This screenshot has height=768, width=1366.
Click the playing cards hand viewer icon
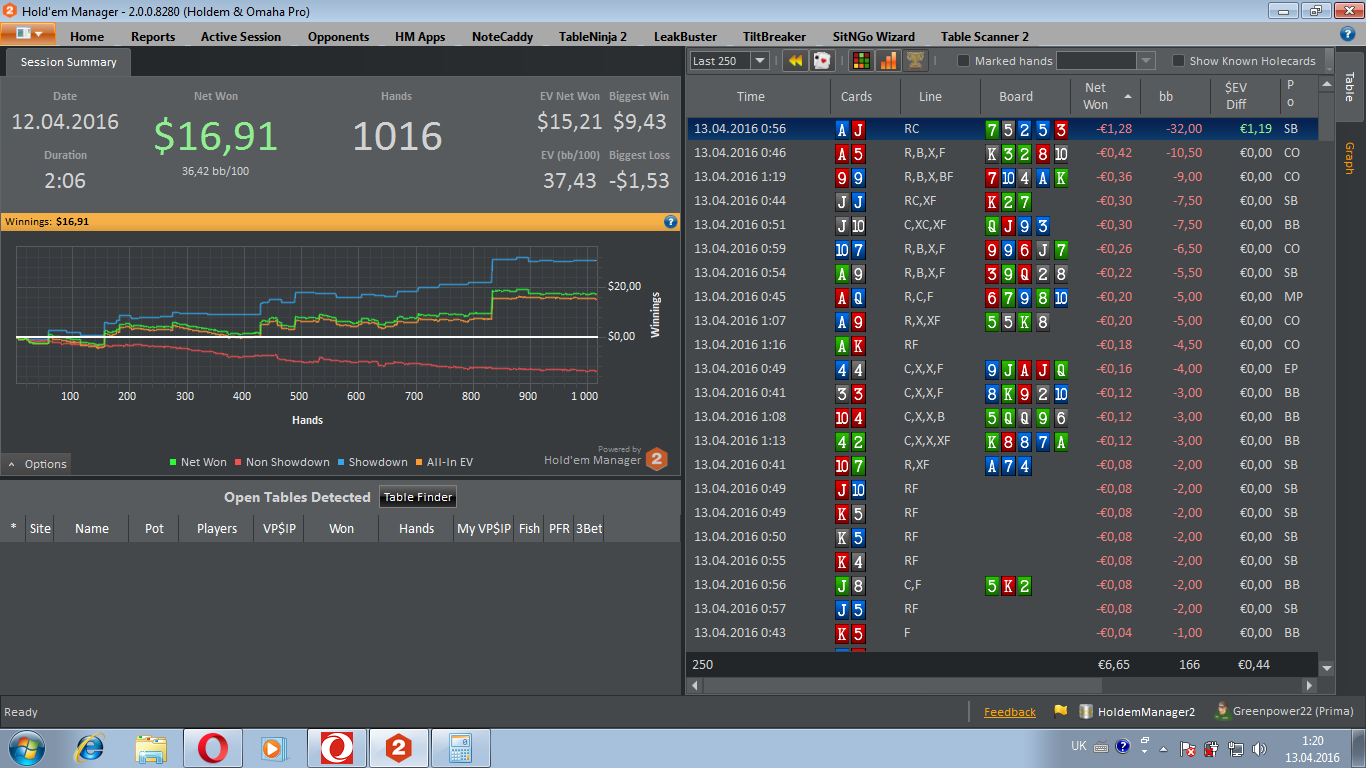pyautogui.click(x=821, y=61)
